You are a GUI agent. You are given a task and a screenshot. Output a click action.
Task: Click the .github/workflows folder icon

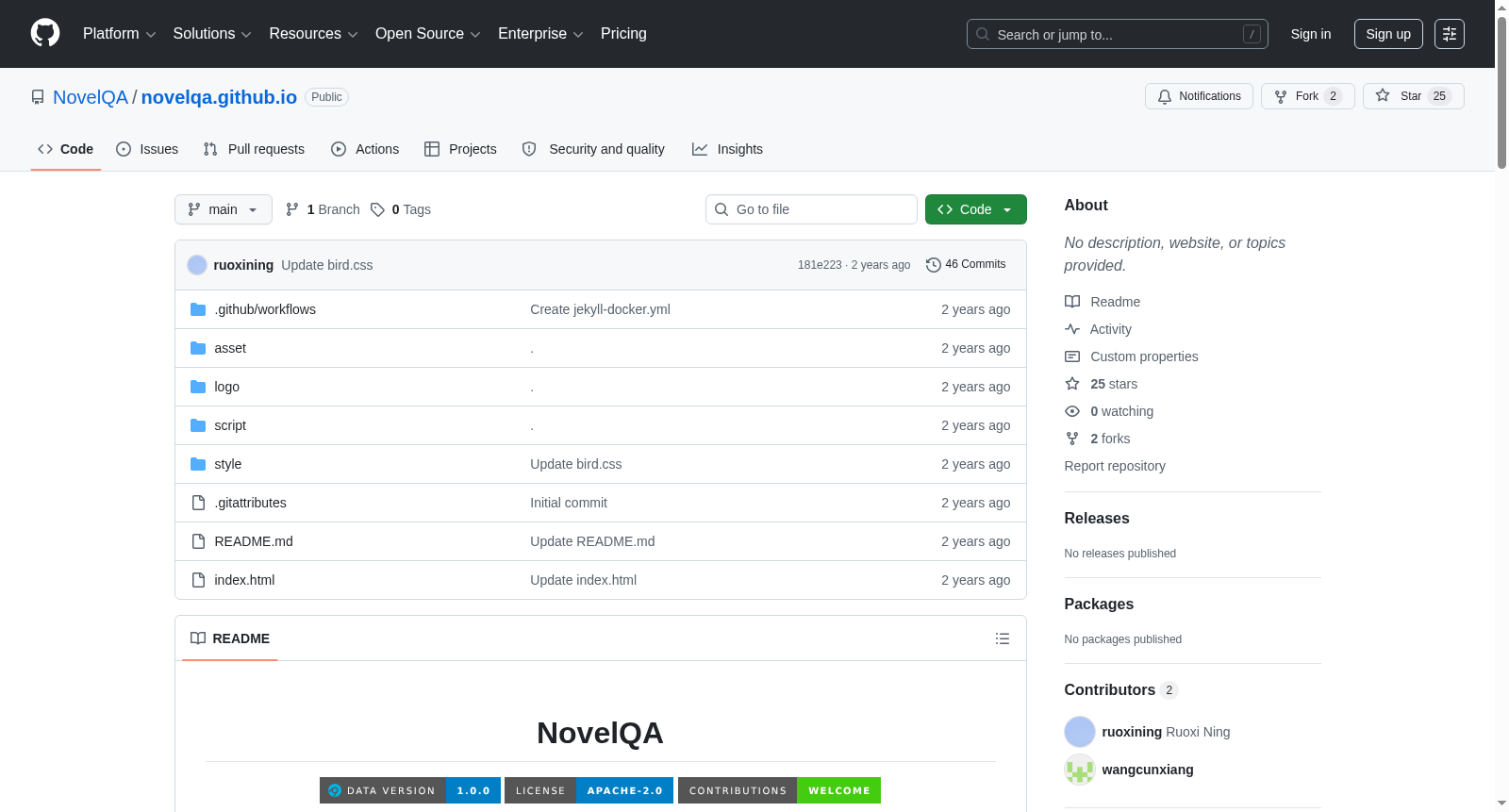pos(198,309)
